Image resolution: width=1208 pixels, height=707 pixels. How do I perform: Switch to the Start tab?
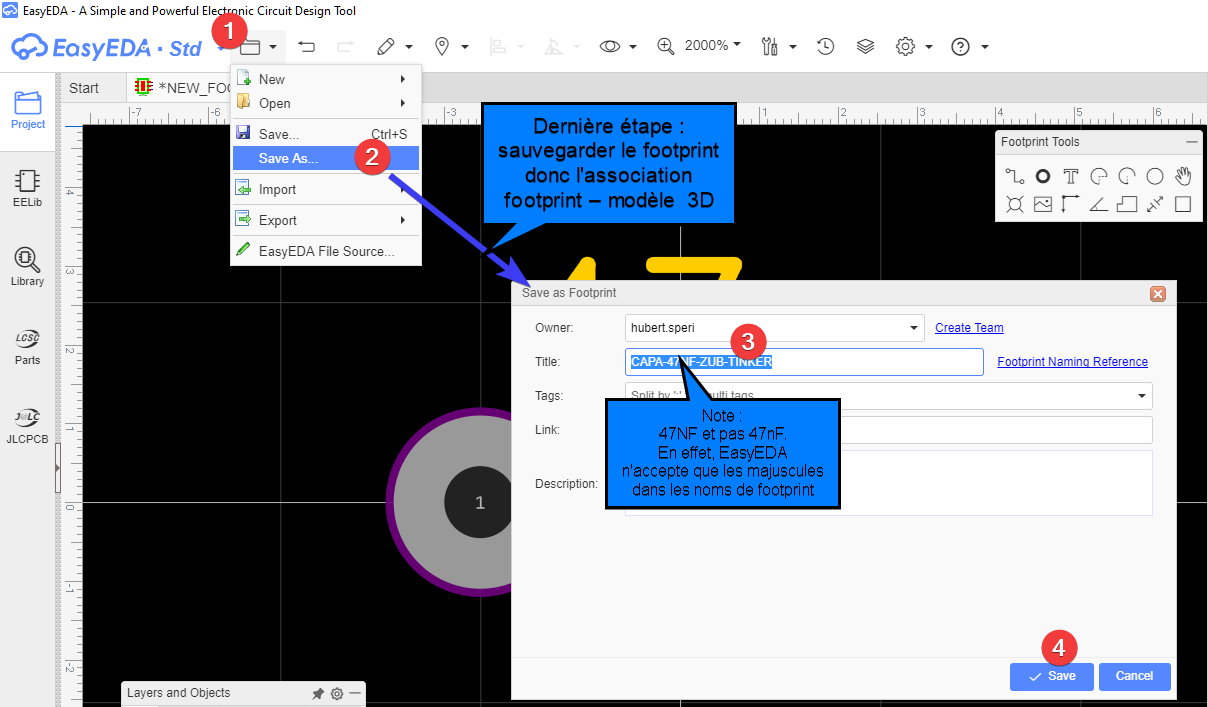(x=84, y=88)
